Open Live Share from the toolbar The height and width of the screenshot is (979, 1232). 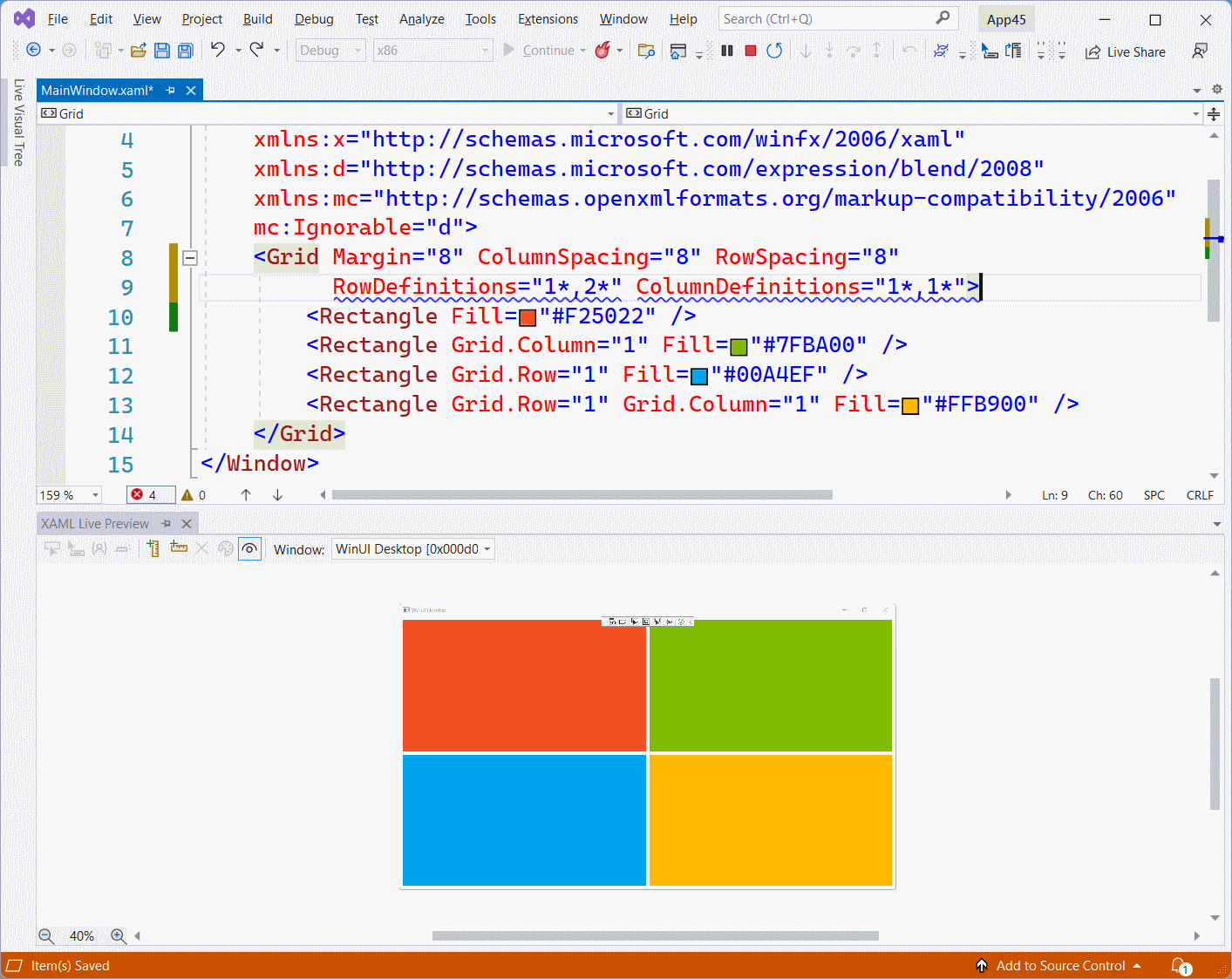coord(1125,51)
